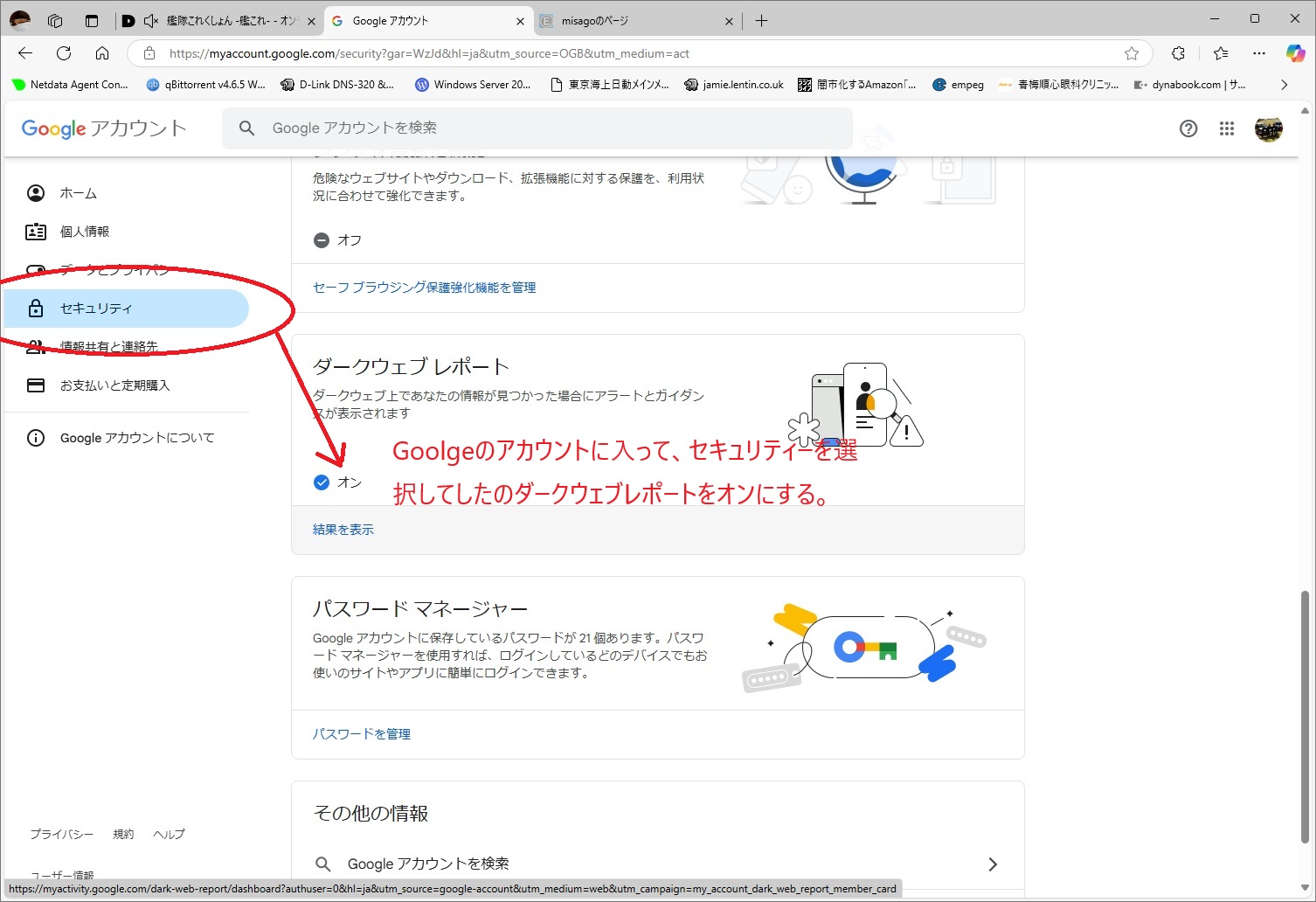Click the browser address bar URL
This screenshot has height=902, width=1316.
click(429, 53)
